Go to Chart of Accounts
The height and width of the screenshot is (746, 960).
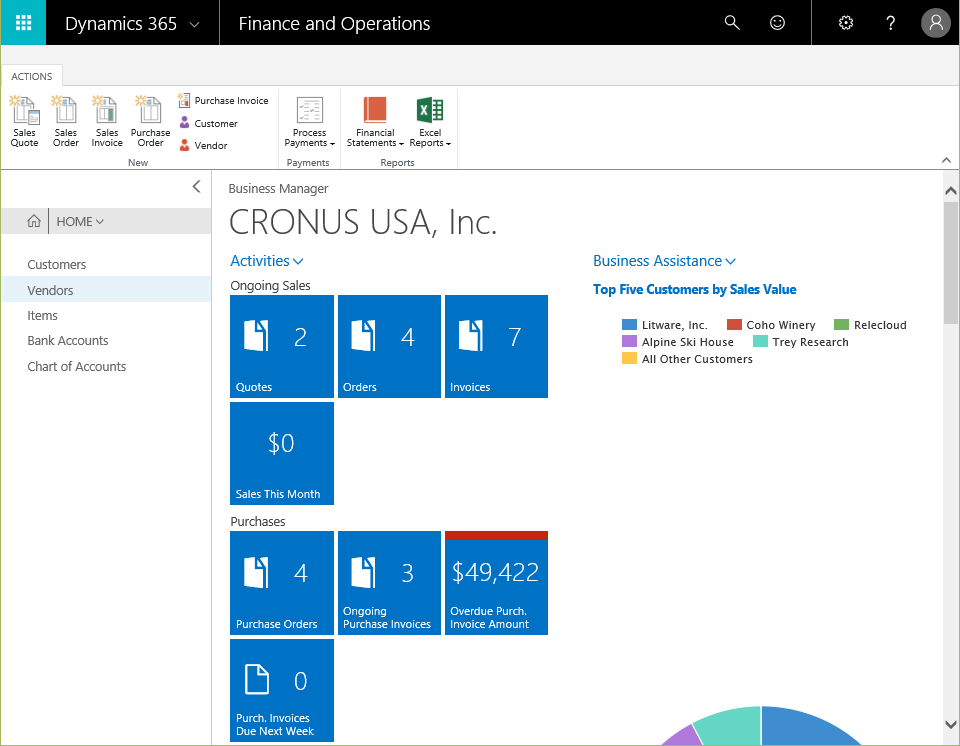click(77, 366)
